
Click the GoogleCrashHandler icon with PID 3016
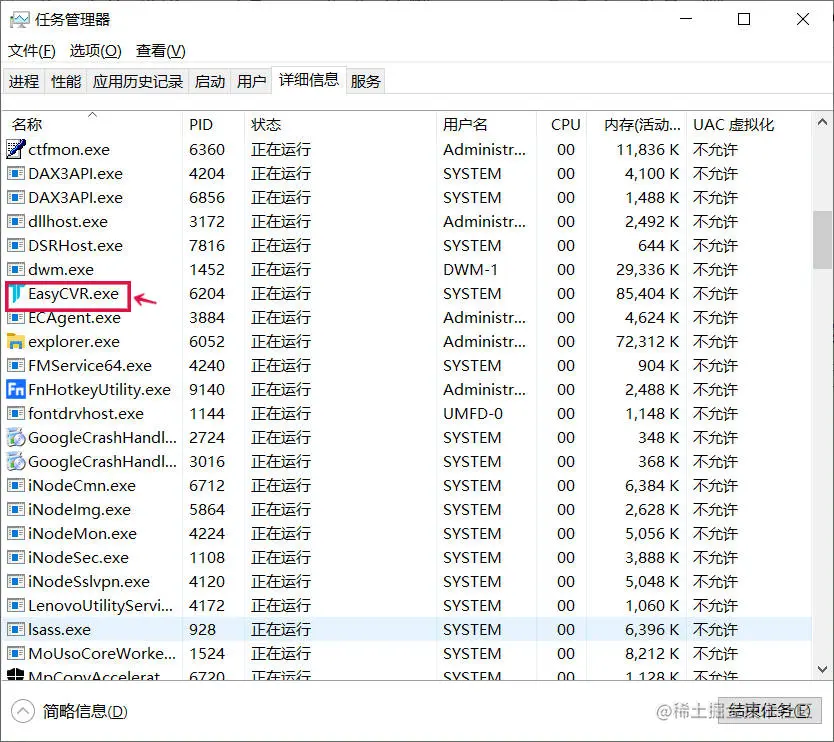point(15,461)
